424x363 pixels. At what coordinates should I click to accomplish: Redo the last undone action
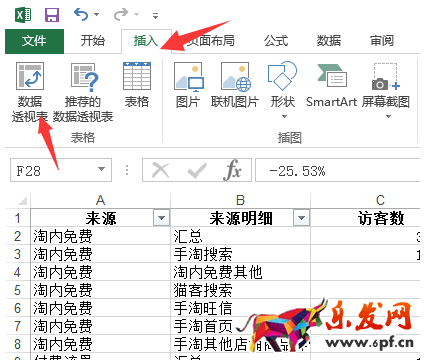(121, 14)
